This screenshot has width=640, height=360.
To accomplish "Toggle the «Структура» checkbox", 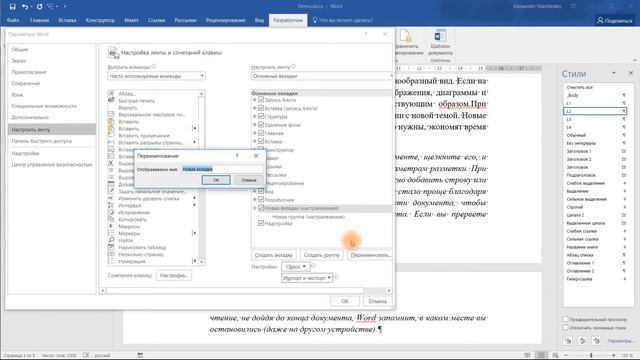I will tap(261, 116).
